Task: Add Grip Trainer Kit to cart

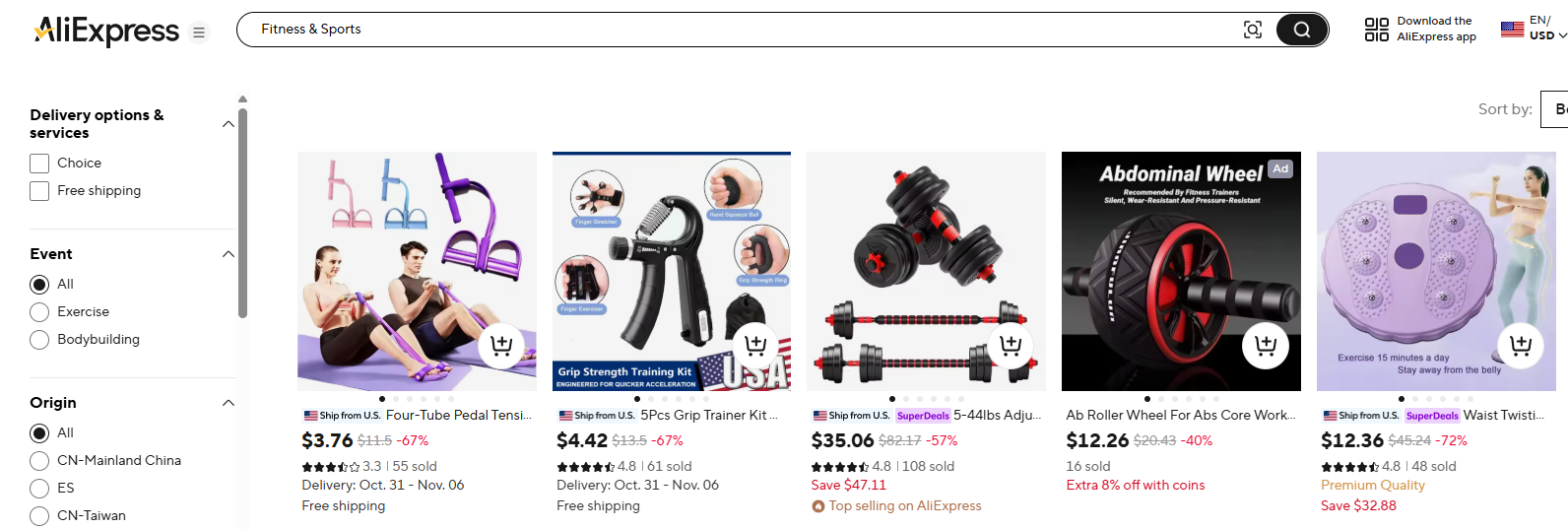Action: [x=755, y=346]
